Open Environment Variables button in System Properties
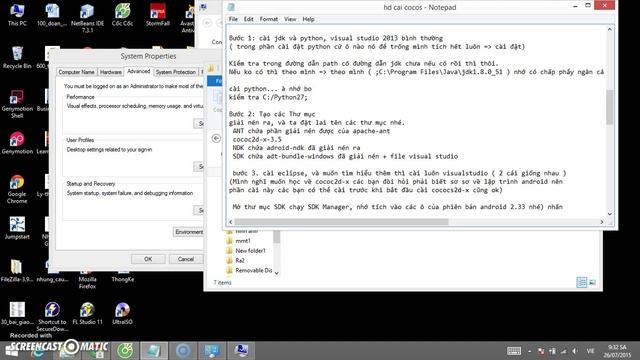640x360 pixels. click(189, 232)
